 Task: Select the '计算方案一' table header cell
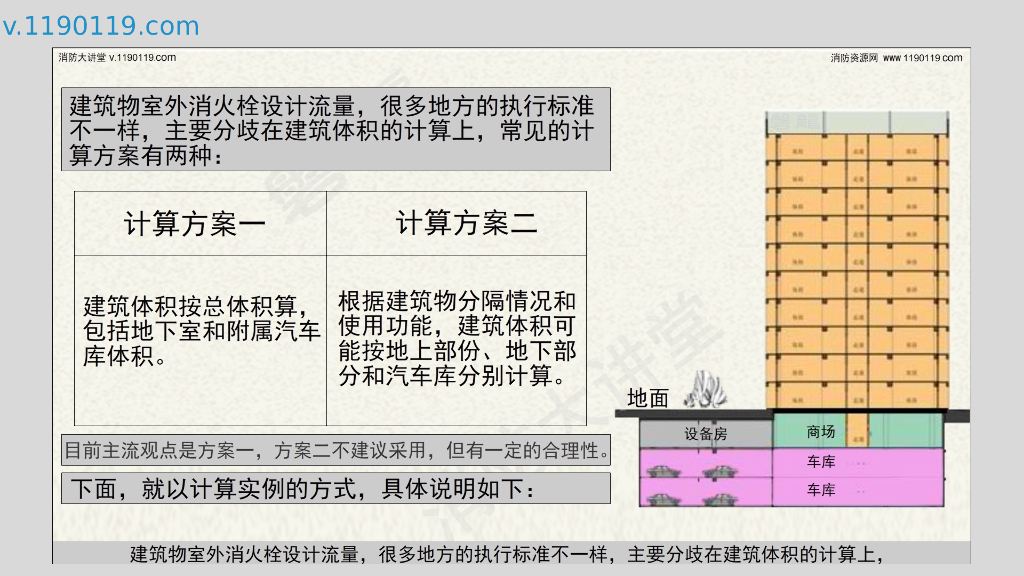tap(200, 223)
